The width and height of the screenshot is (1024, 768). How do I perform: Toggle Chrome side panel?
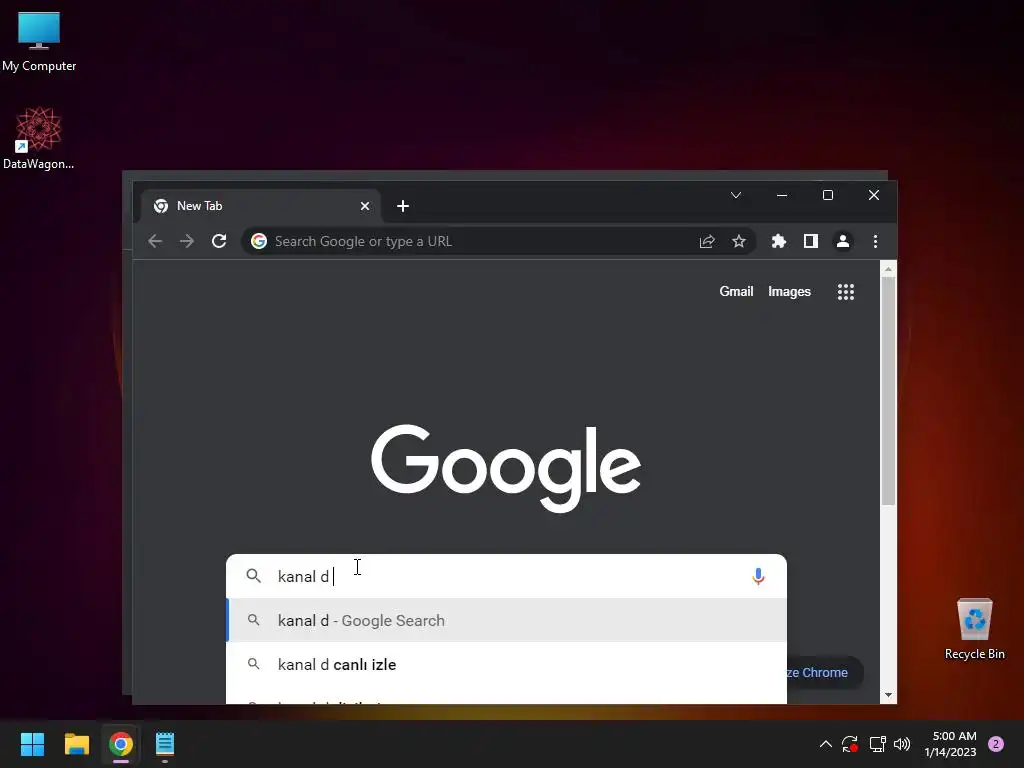pos(810,241)
